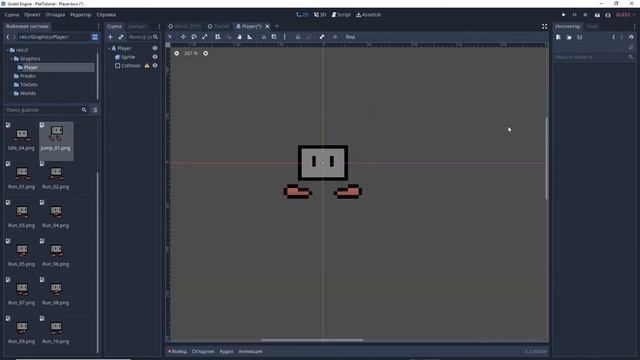
Task: Switch to the Script workspace
Action: point(341,15)
